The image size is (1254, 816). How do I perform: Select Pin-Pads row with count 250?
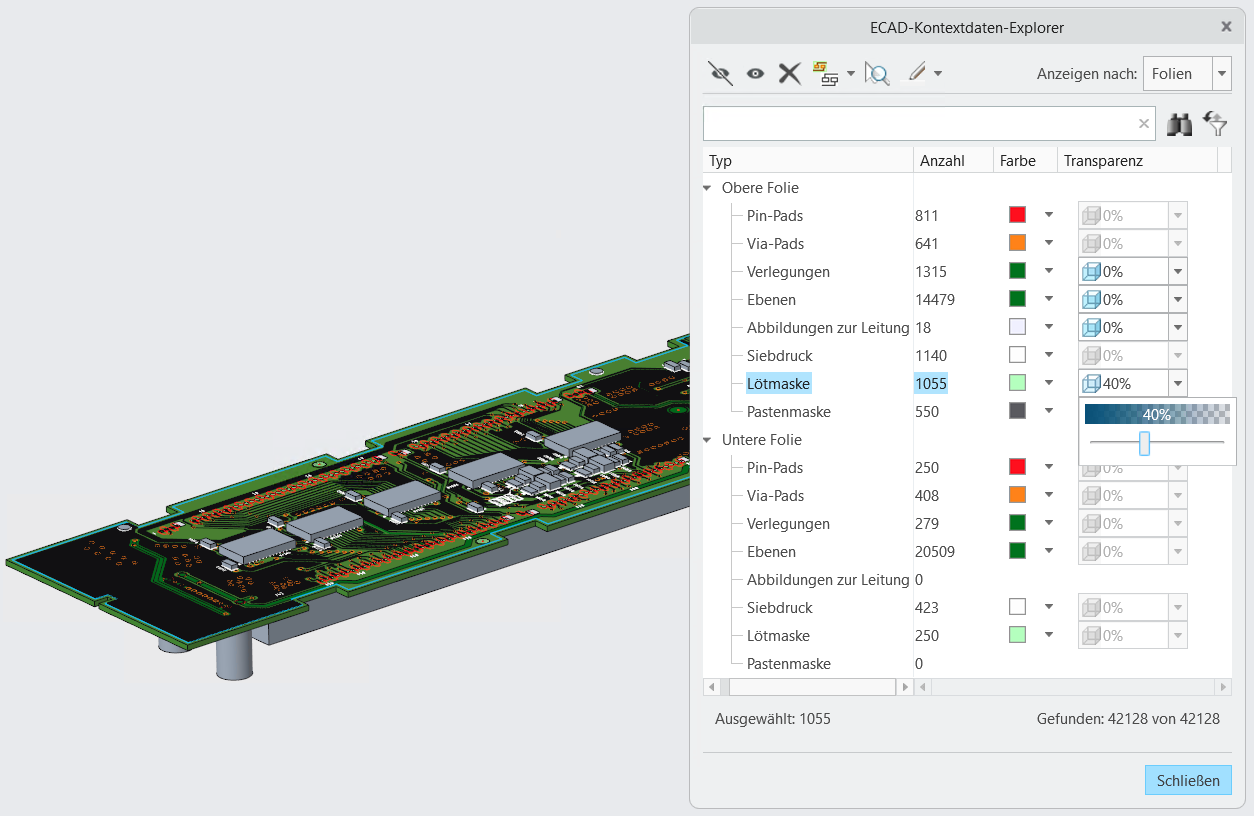pyautogui.click(x=775, y=468)
